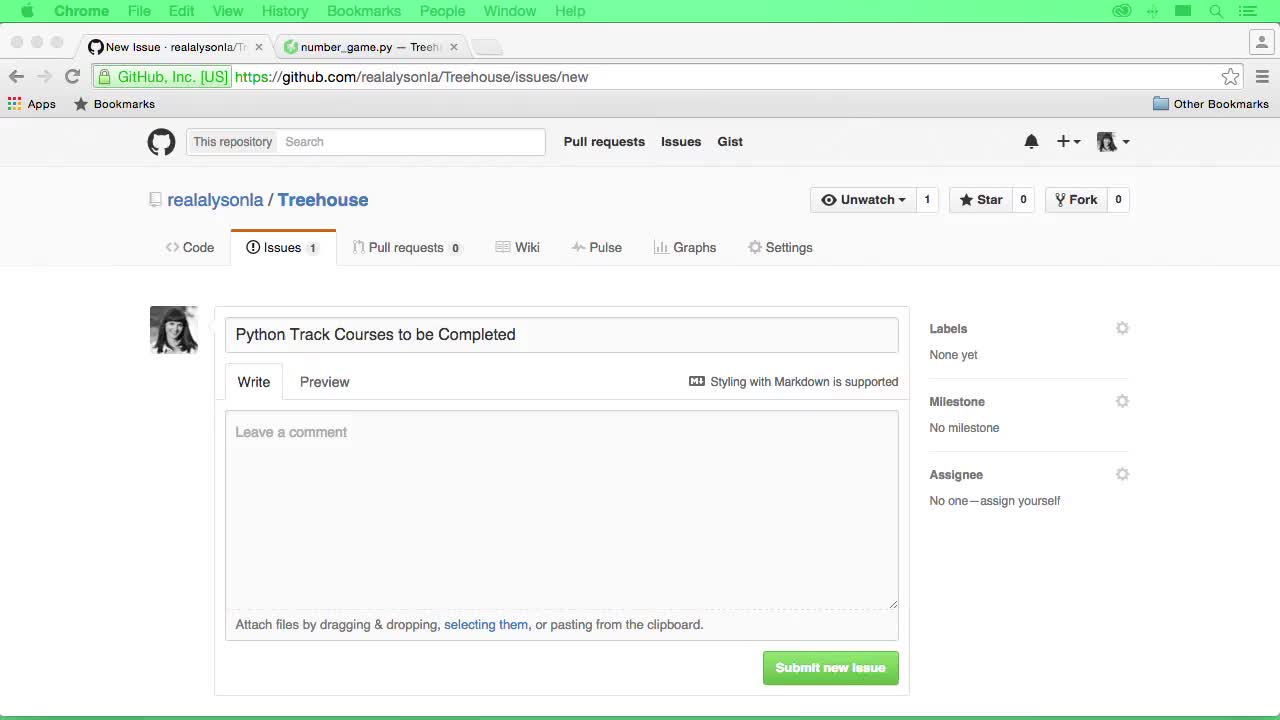Open Gist link in header
Screen dimensions: 1280x720
(x=730, y=142)
